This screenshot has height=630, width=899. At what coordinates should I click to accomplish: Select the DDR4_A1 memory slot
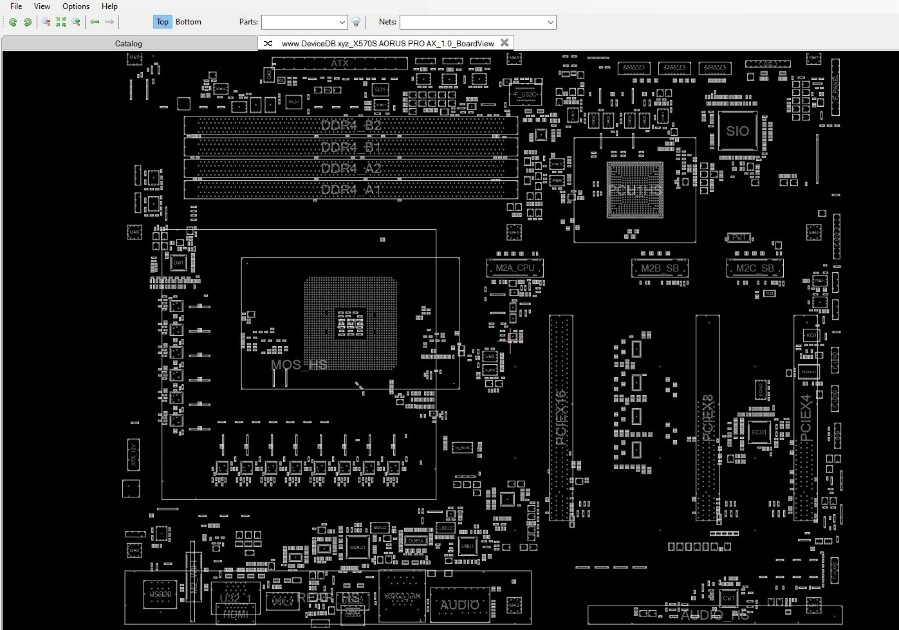click(351, 189)
